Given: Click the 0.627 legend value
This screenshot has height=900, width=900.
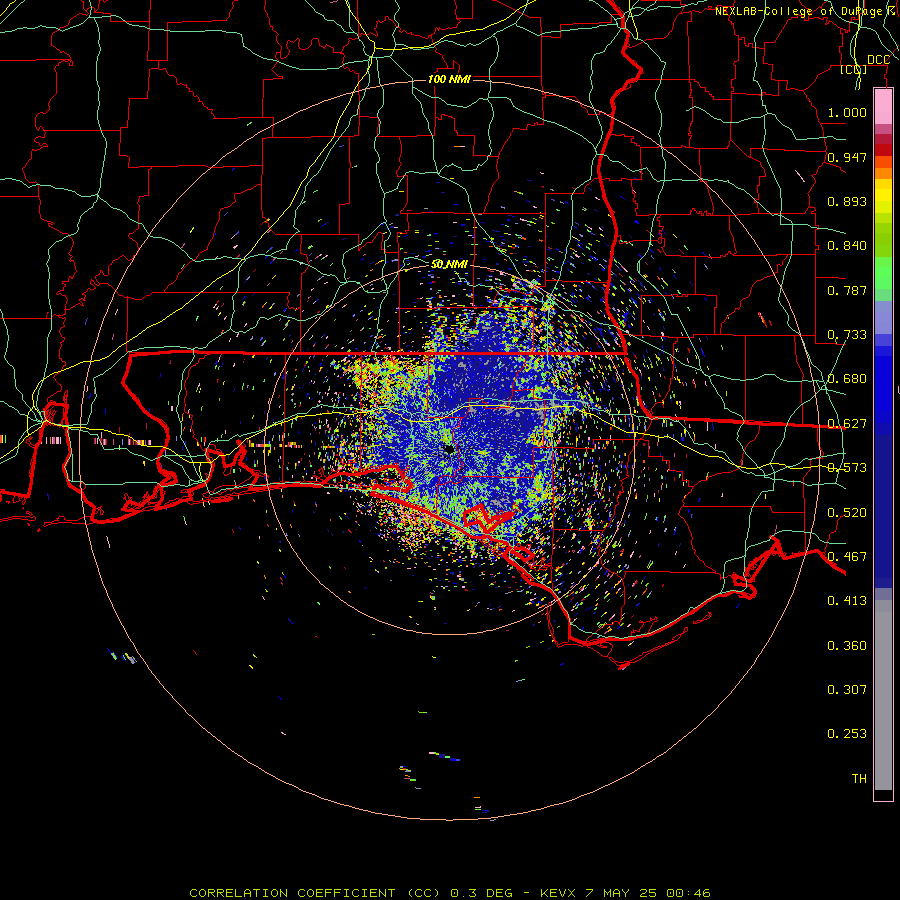Looking at the screenshot, I should (847, 424).
